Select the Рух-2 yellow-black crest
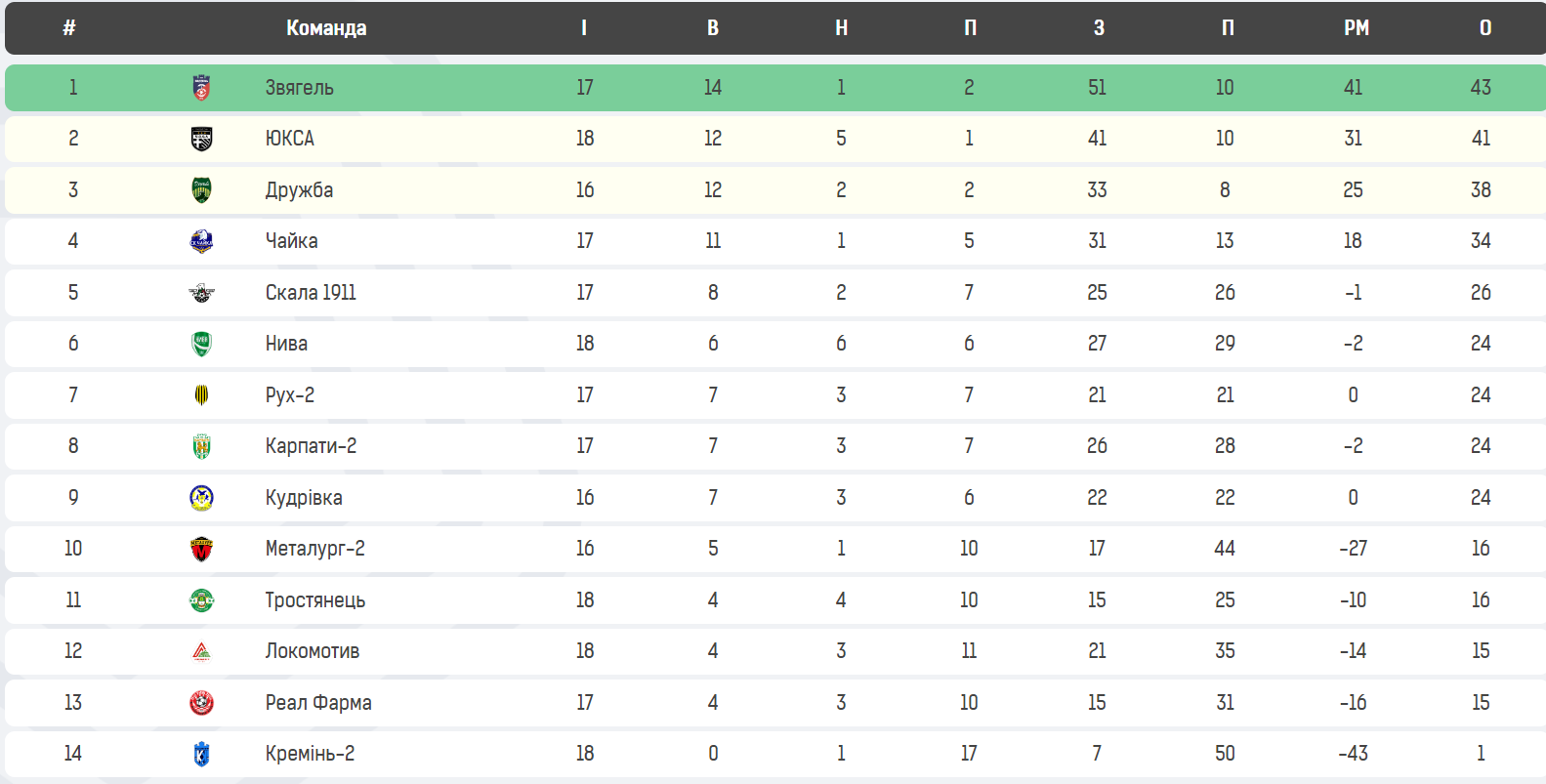Screen dimensions: 1546x784 (201, 395)
